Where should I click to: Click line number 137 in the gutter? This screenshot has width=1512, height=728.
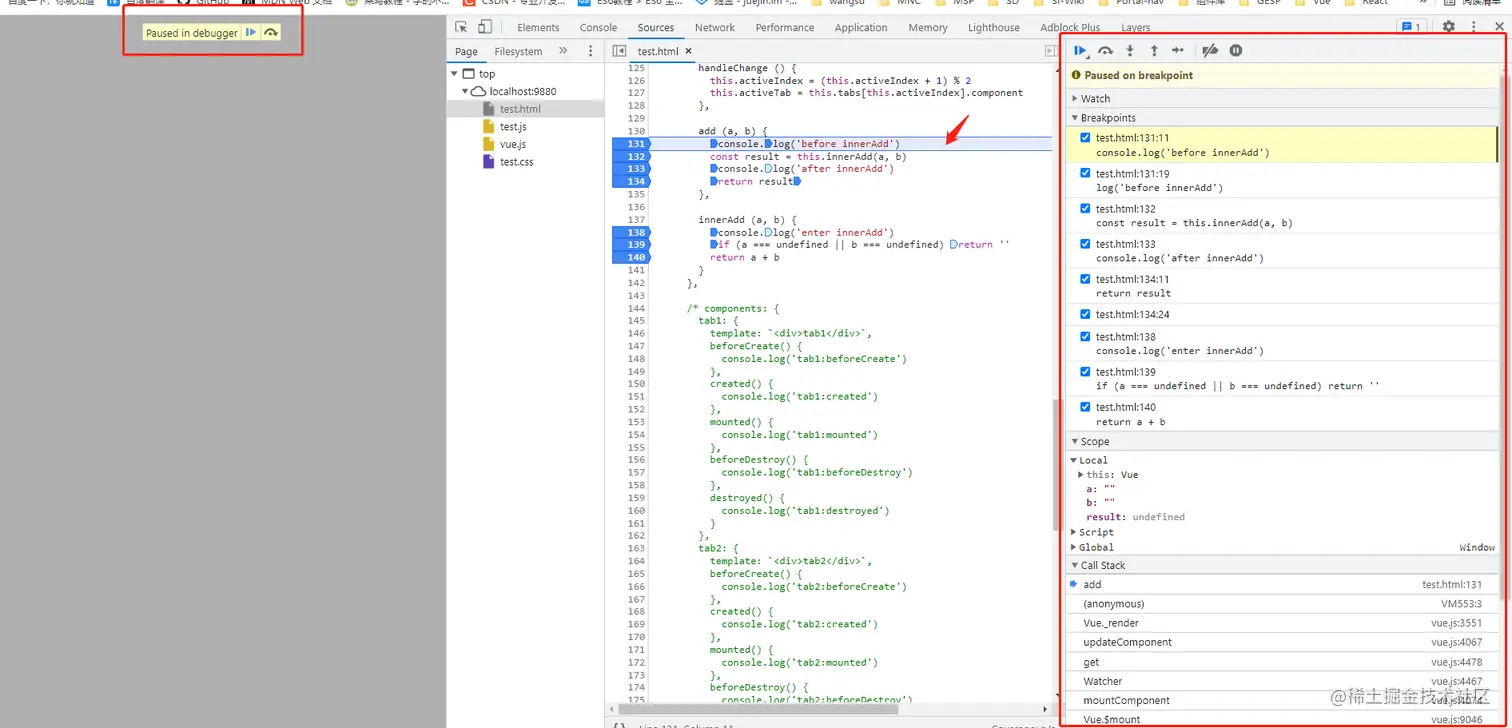coord(636,220)
